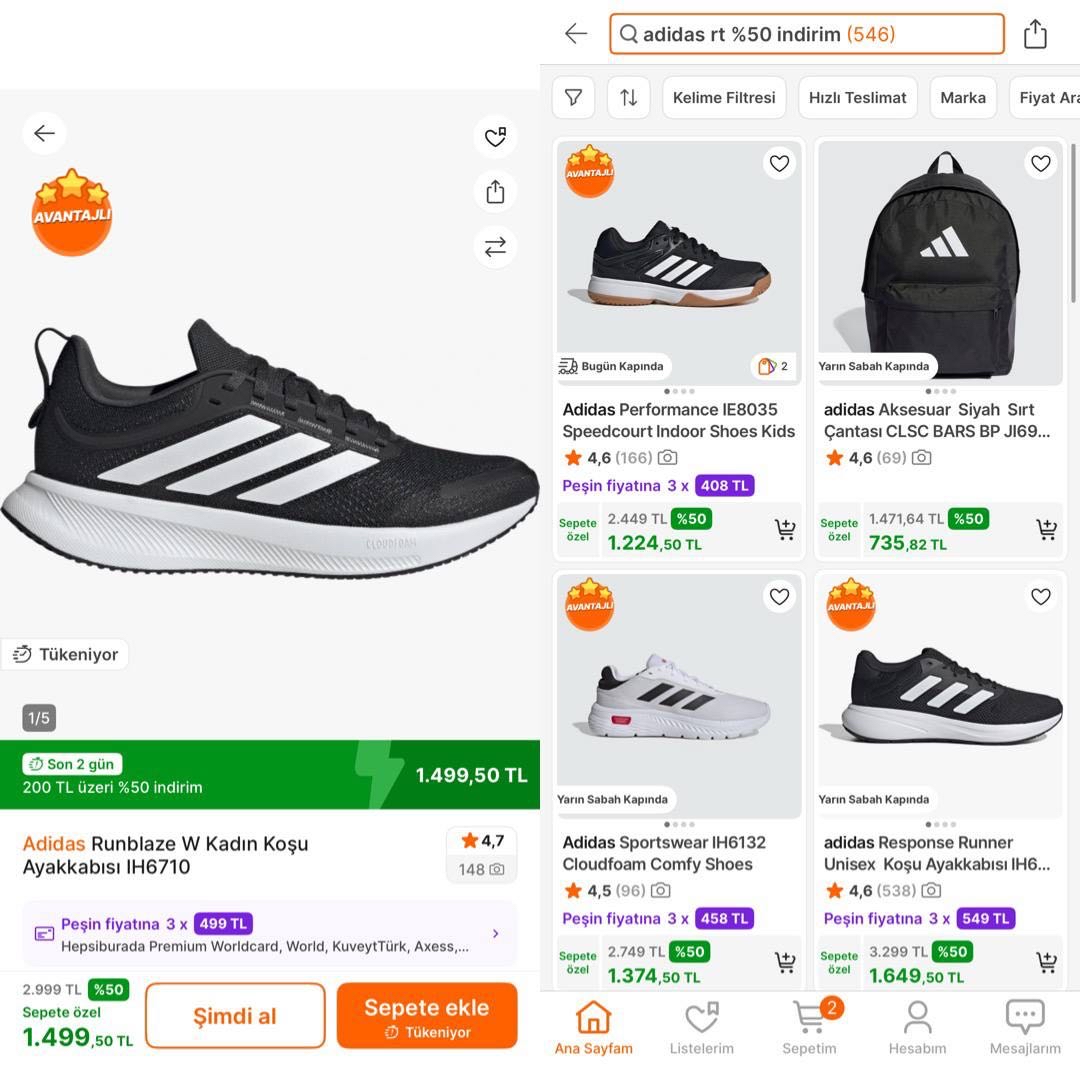This screenshot has height=1087, width=1080.
Task: Expand the Marka filter
Action: click(x=963, y=97)
